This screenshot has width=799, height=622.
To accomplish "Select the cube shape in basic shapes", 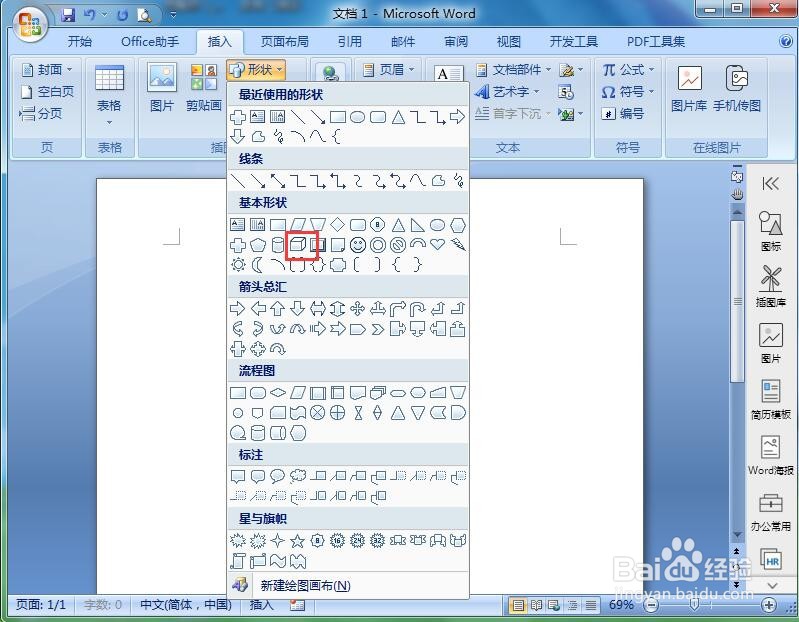I will (298, 245).
